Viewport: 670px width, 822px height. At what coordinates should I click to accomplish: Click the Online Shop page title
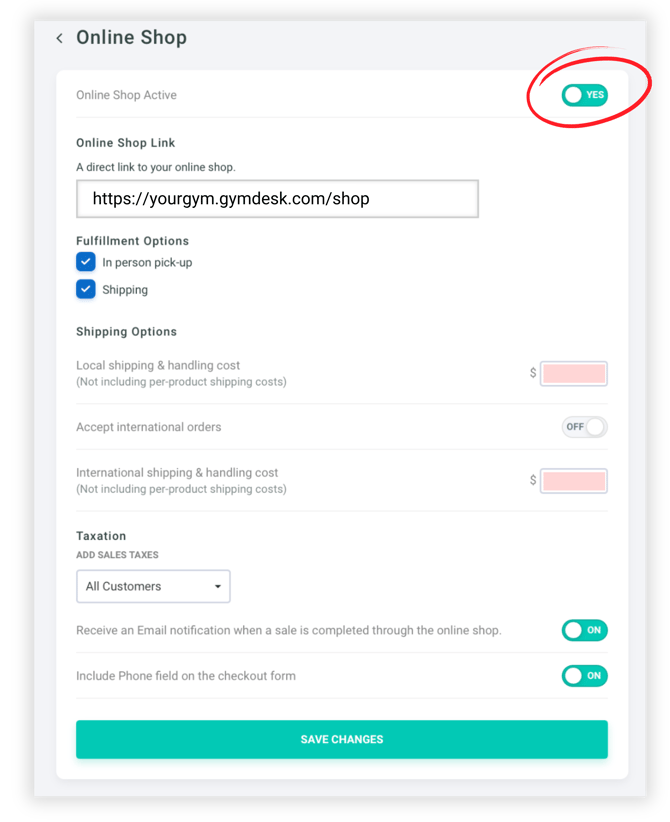tap(131, 38)
